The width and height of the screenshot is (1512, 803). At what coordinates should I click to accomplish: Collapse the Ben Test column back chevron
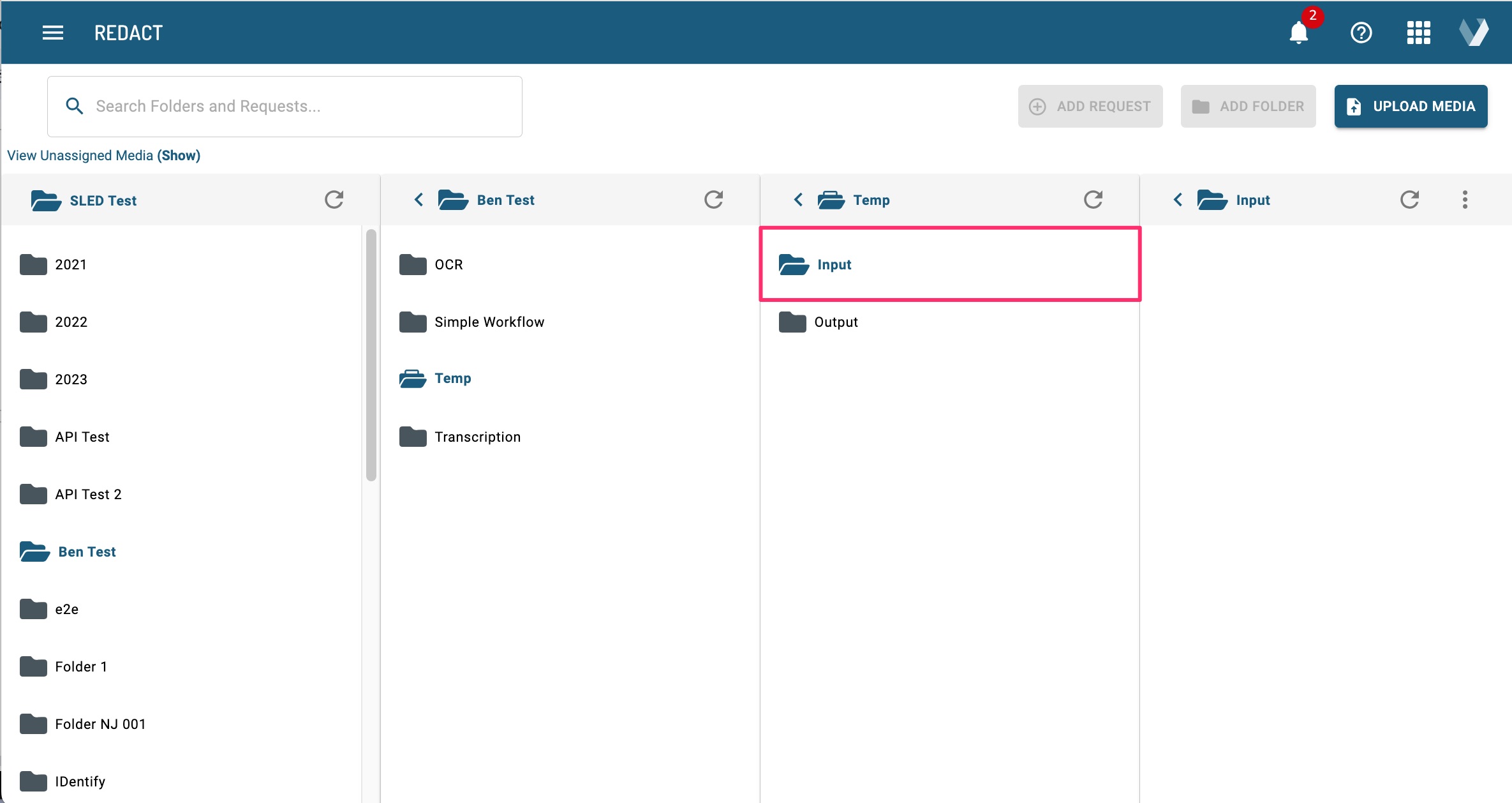click(x=419, y=200)
